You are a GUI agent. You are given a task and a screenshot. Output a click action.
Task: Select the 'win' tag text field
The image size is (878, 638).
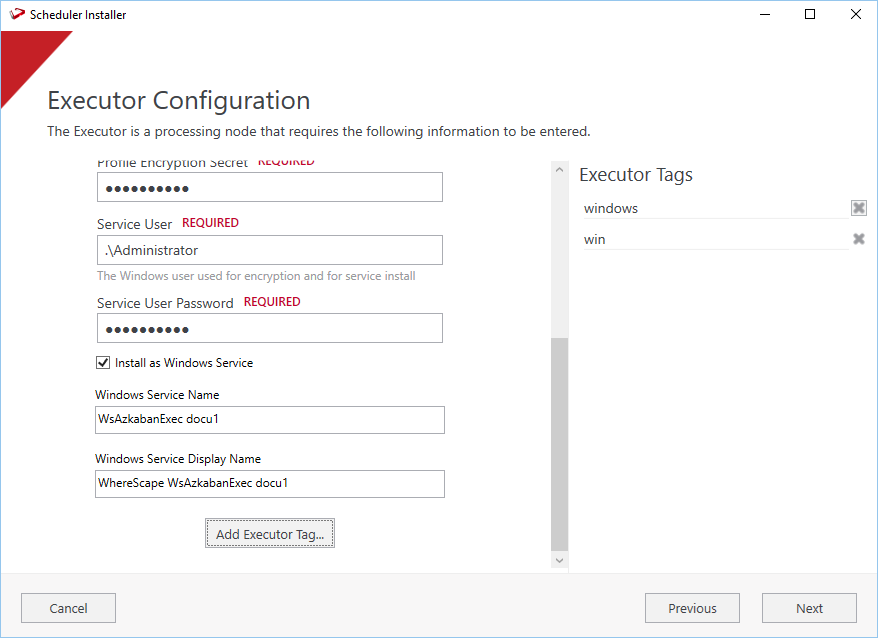(x=712, y=239)
